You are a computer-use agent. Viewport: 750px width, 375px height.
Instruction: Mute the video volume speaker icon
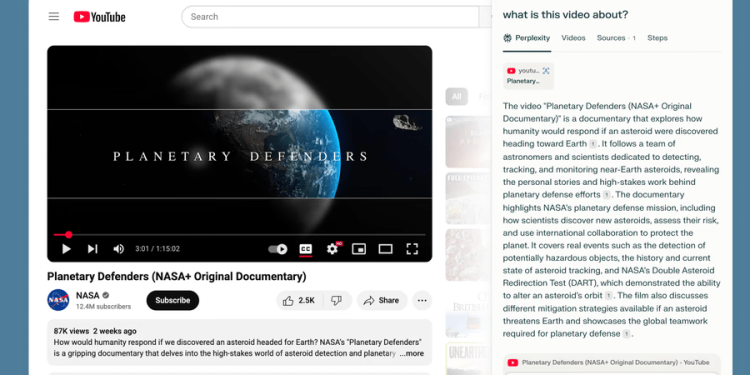pyautogui.click(x=118, y=249)
